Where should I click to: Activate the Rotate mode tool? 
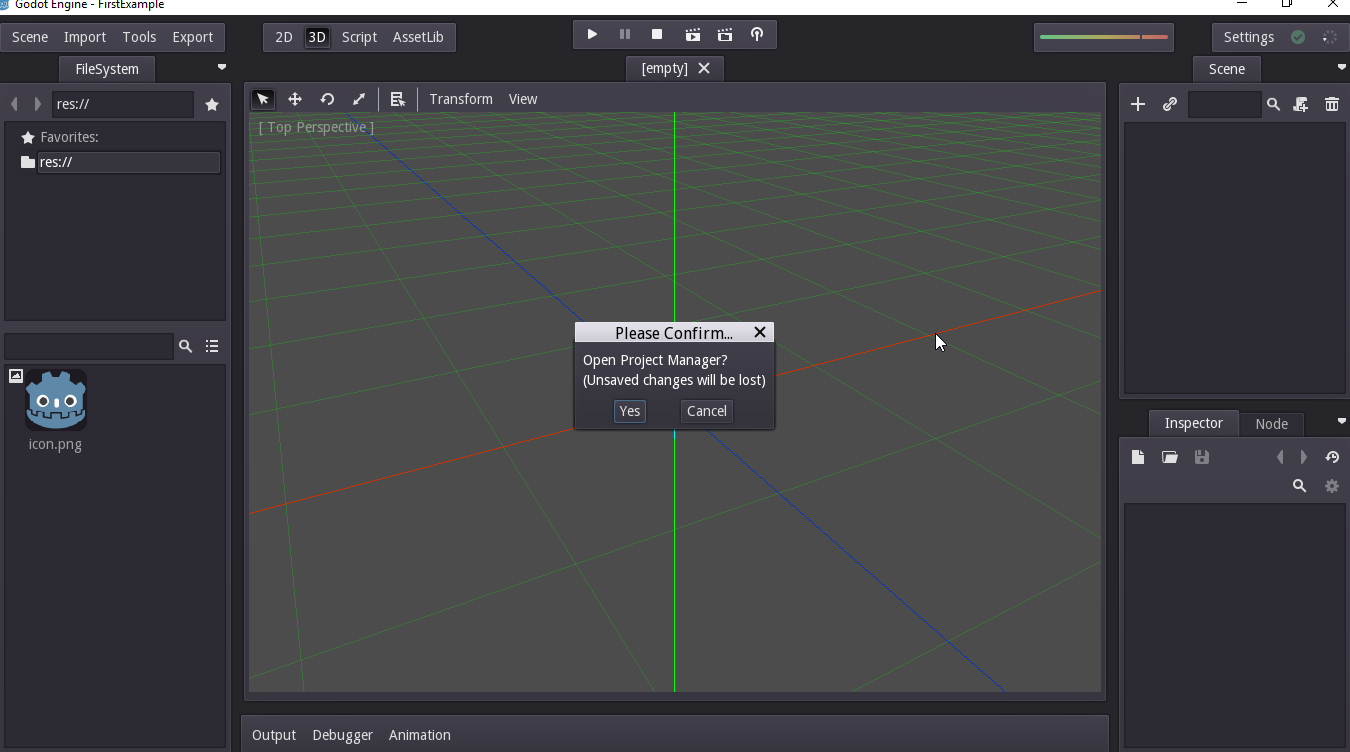point(327,99)
